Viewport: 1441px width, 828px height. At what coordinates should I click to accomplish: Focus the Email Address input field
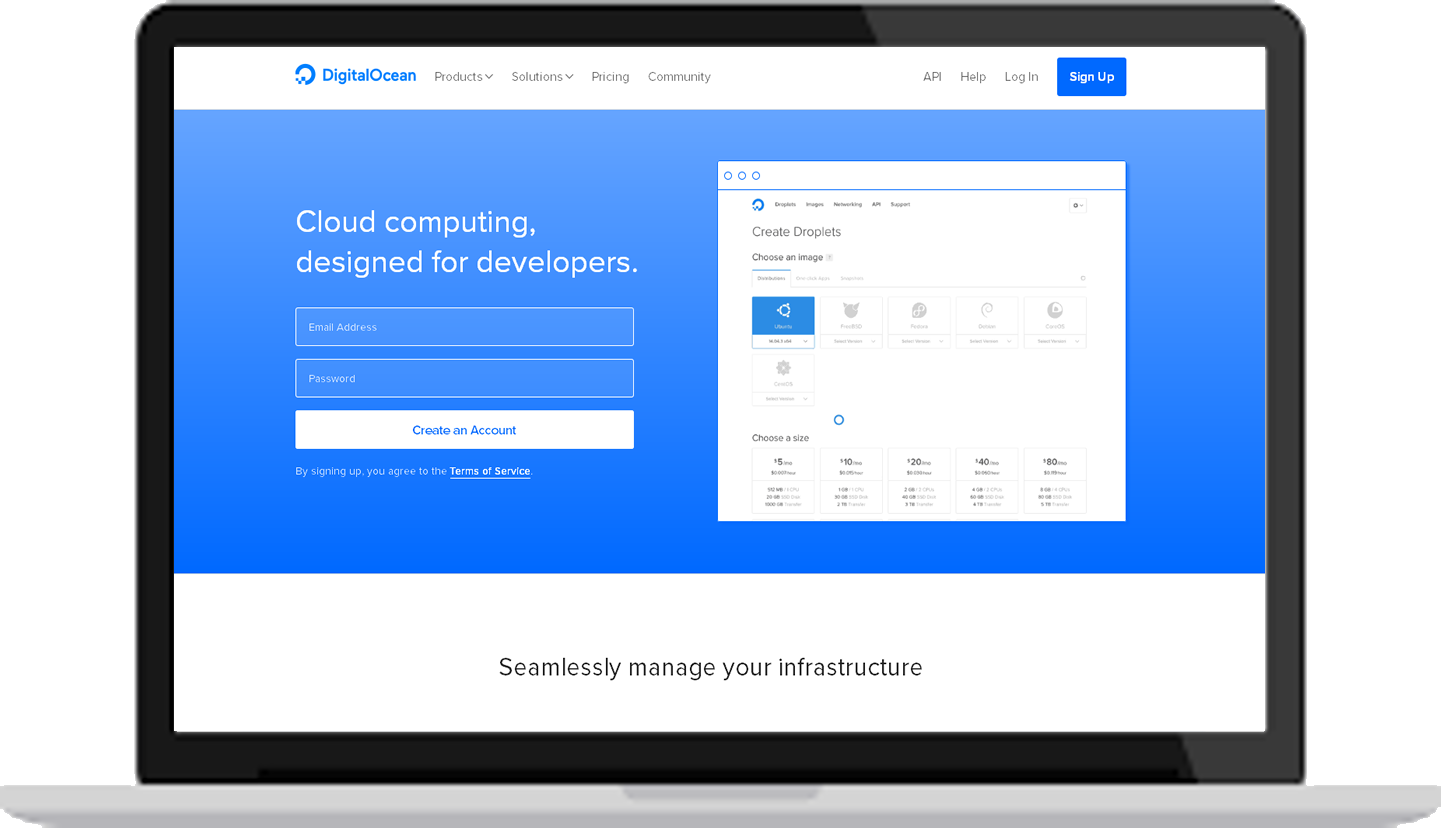tap(464, 327)
